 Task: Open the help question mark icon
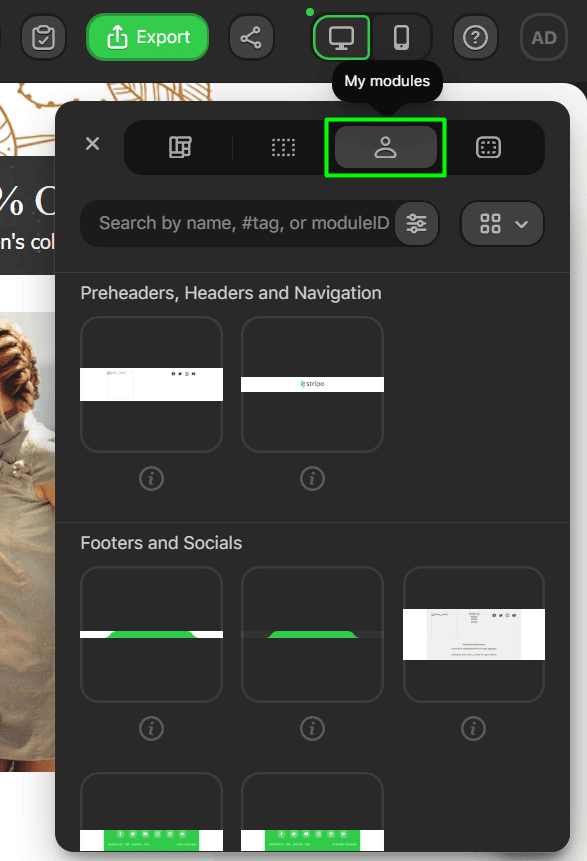[475, 37]
